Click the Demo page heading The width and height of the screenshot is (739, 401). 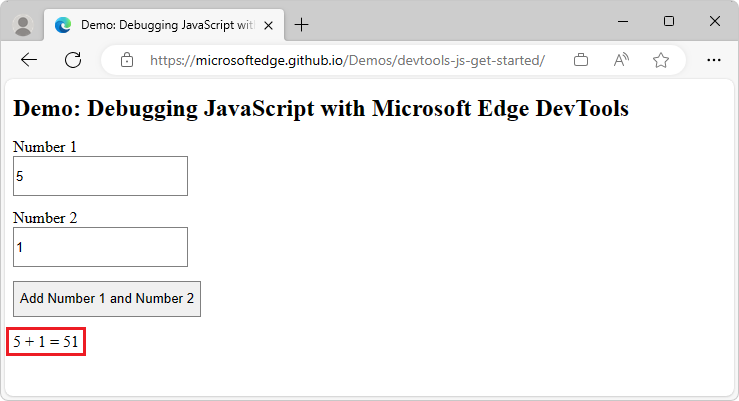pos(321,109)
